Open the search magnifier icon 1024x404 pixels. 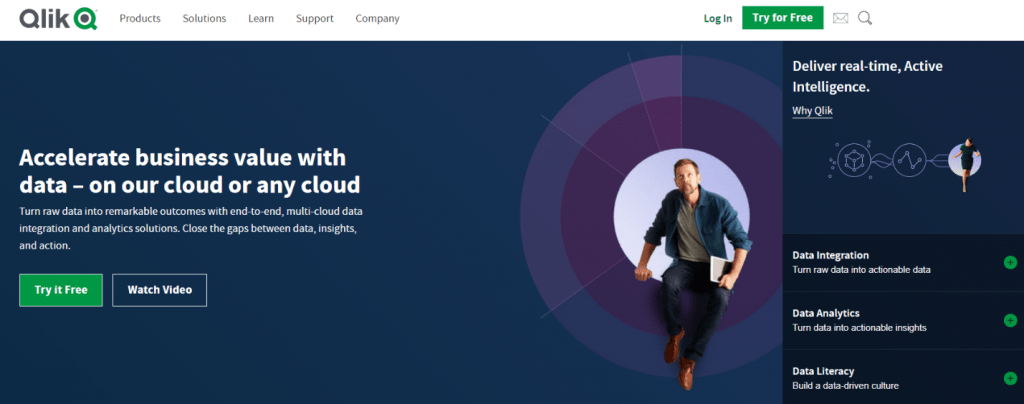pos(865,18)
